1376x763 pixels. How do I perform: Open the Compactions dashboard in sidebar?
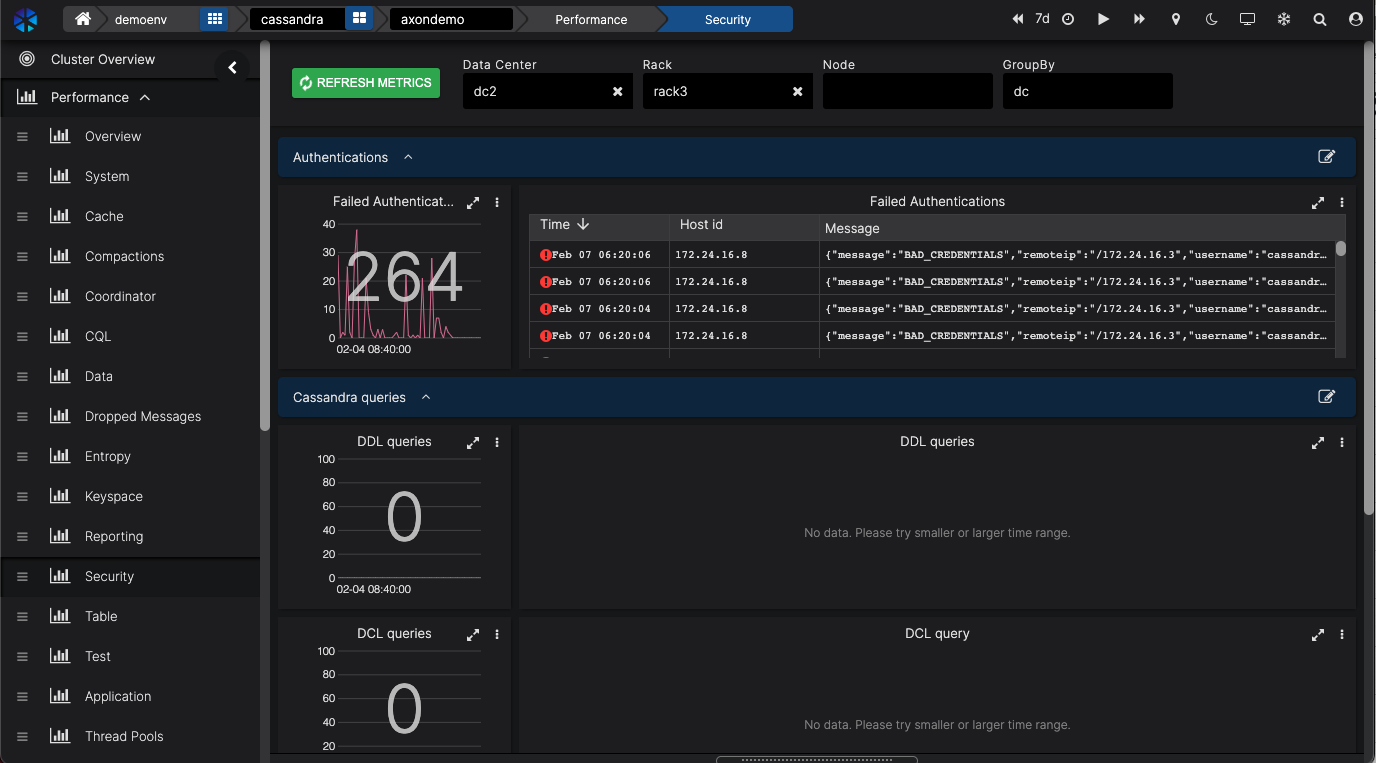(x=124, y=256)
